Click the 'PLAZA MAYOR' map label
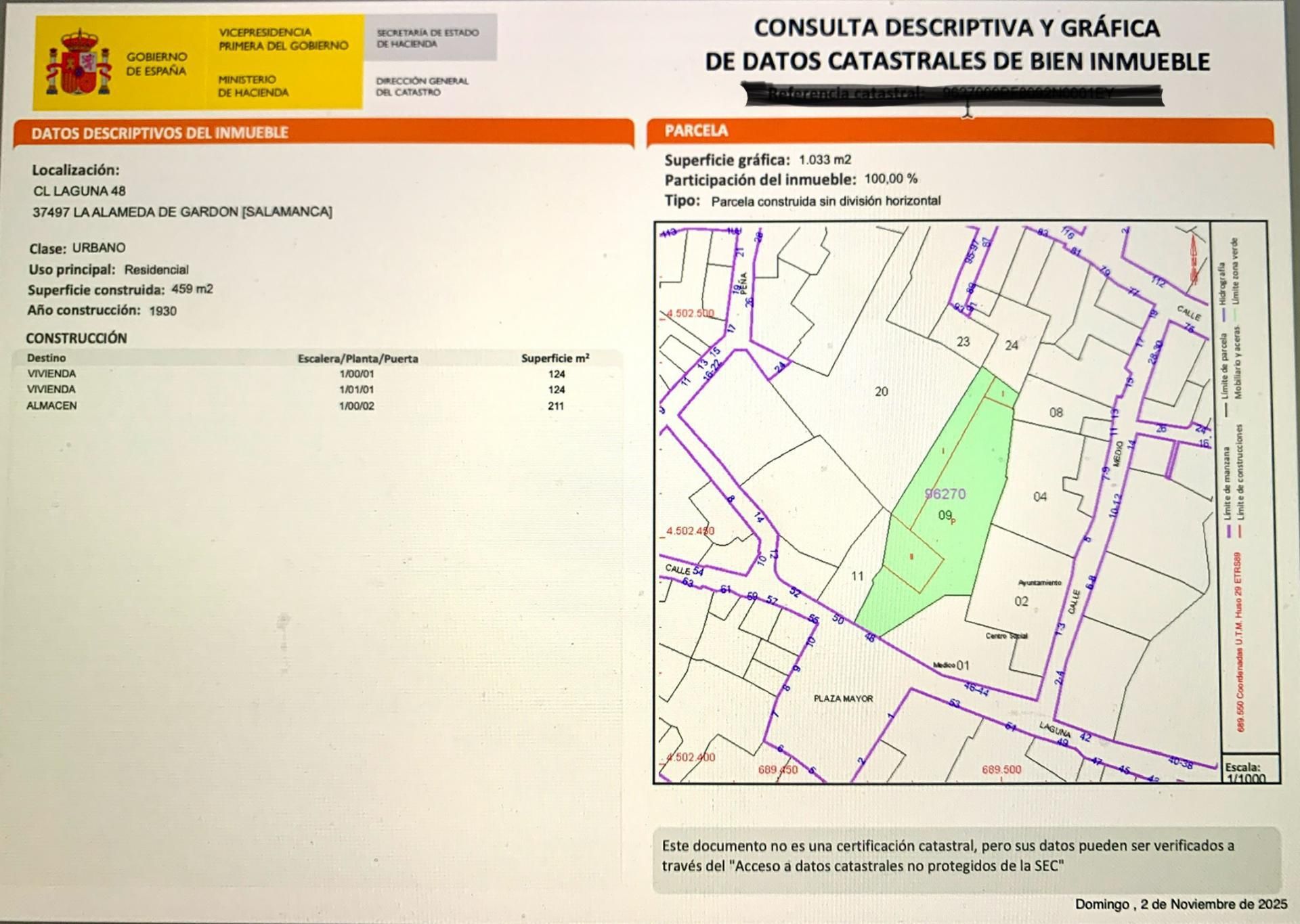The height and width of the screenshot is (924, 1300). 843,699
